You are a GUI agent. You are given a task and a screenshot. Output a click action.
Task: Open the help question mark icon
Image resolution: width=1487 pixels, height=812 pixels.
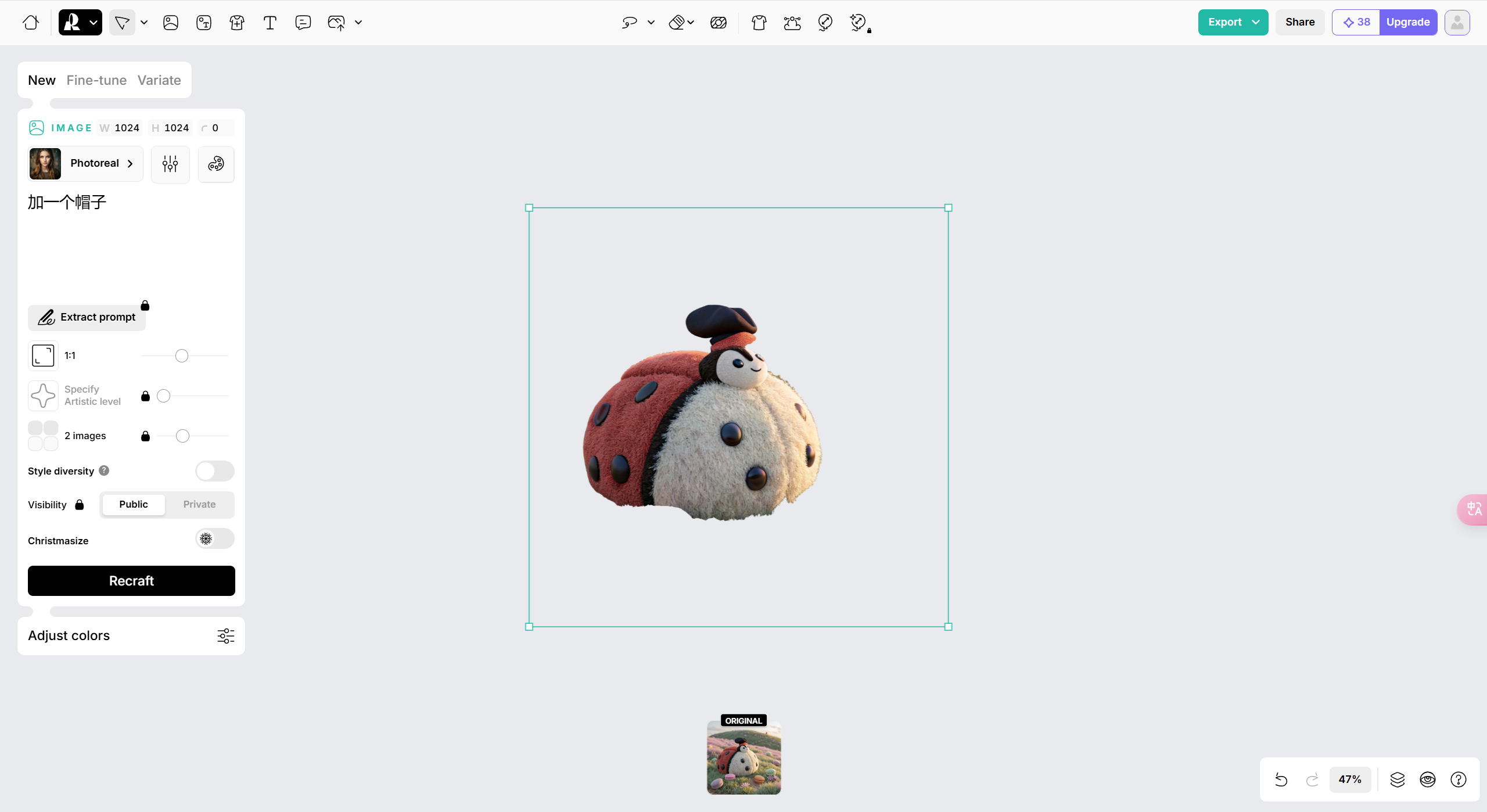coord(1458,779)
